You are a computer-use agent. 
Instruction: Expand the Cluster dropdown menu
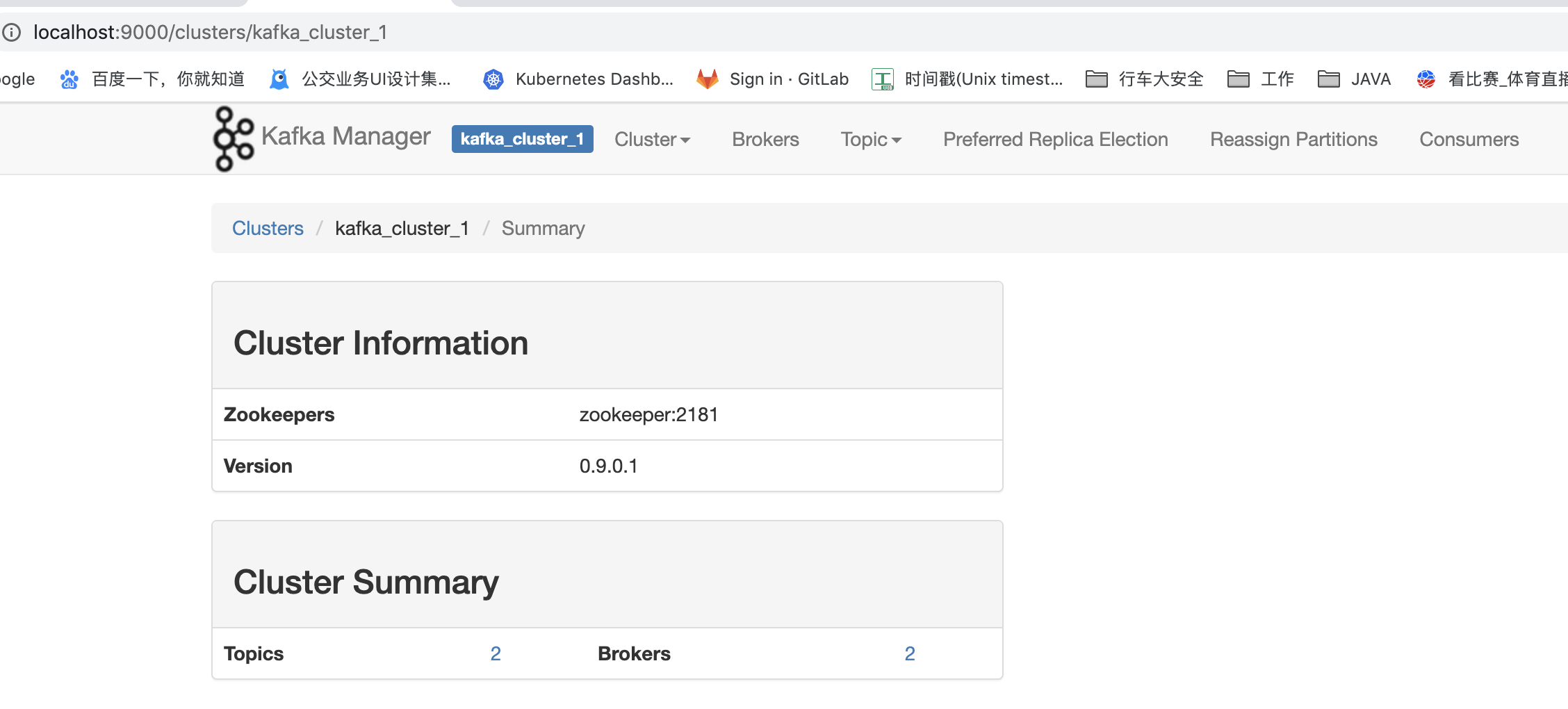tap(652, 139)
